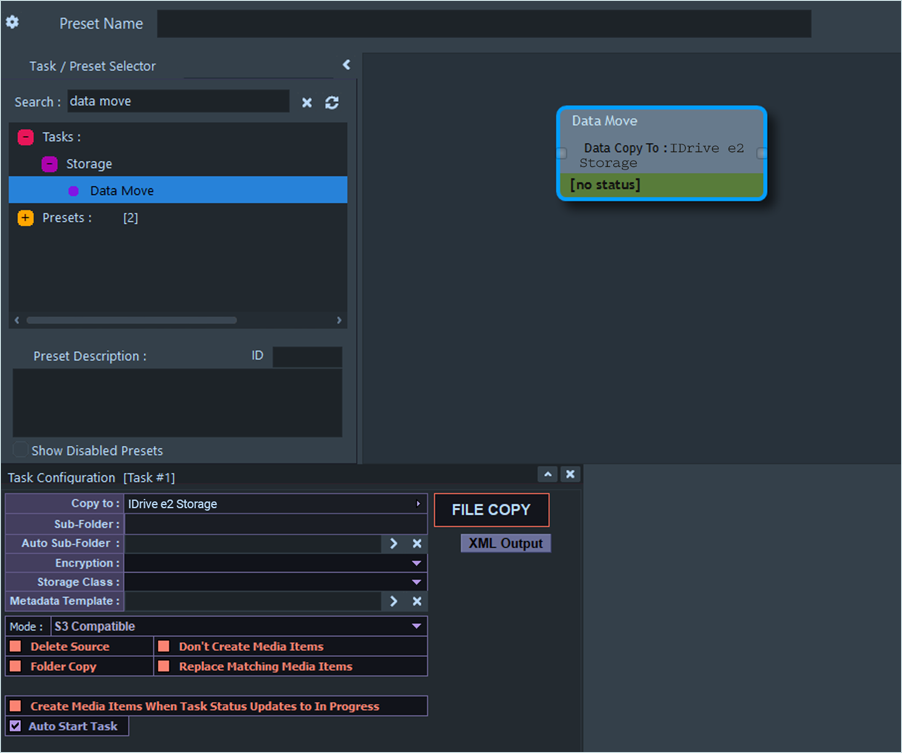Collapse the Storage tree node
The image size is (902, 753).
pyautogui.click(x=50, y=164)
